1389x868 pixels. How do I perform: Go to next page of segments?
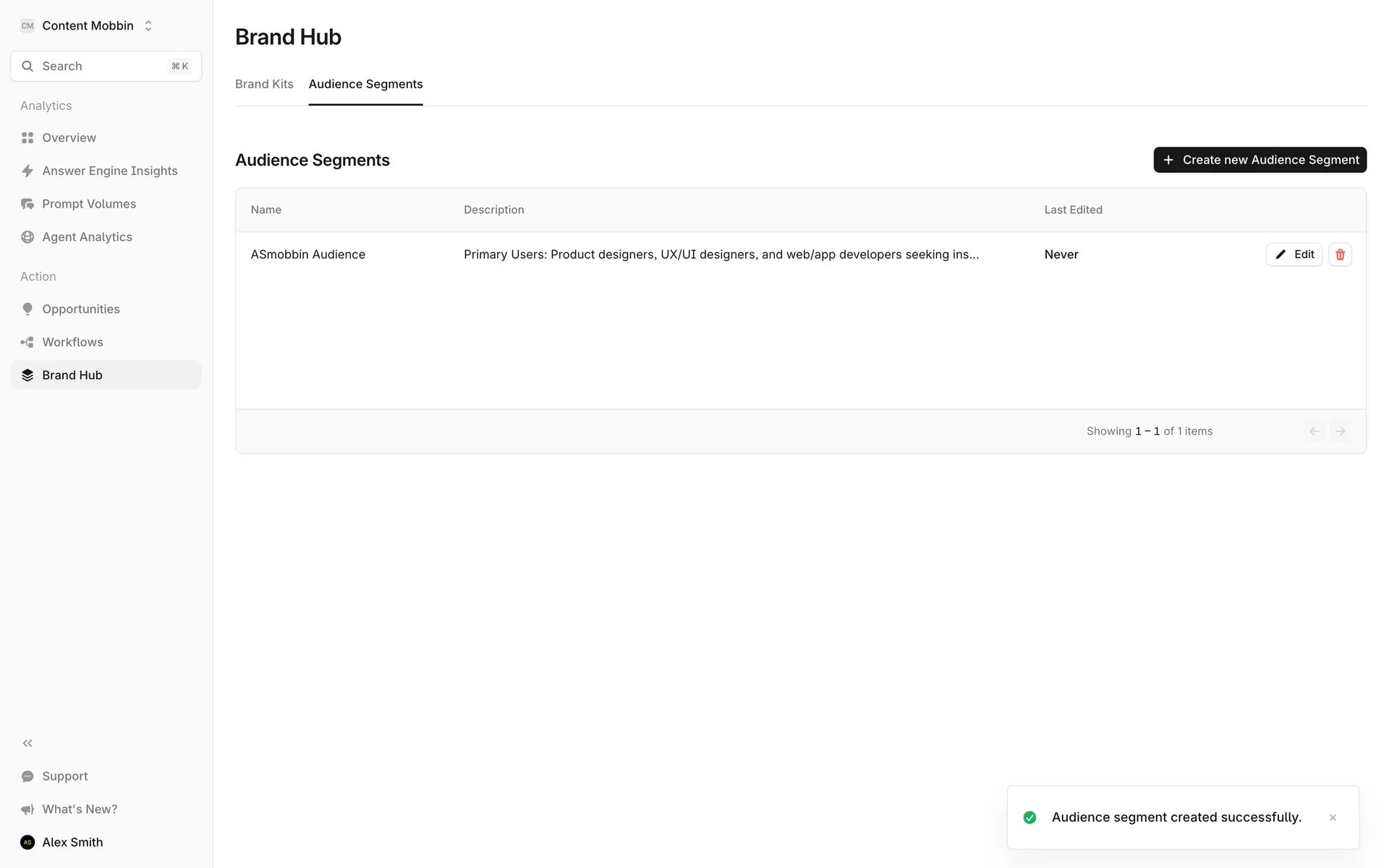1340,431
